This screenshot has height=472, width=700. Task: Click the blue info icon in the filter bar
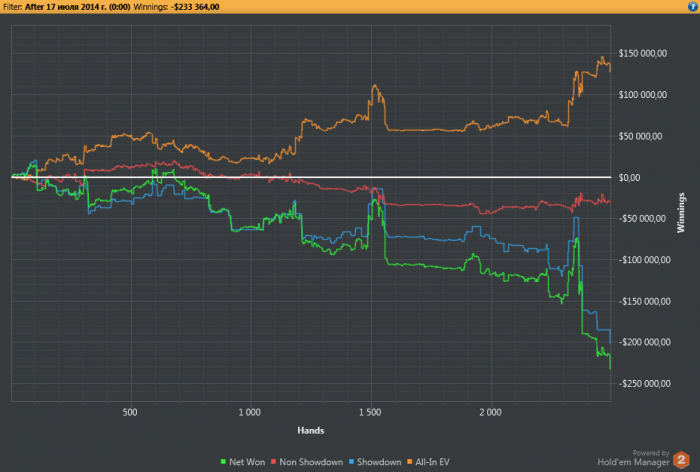tap(692, 7)
